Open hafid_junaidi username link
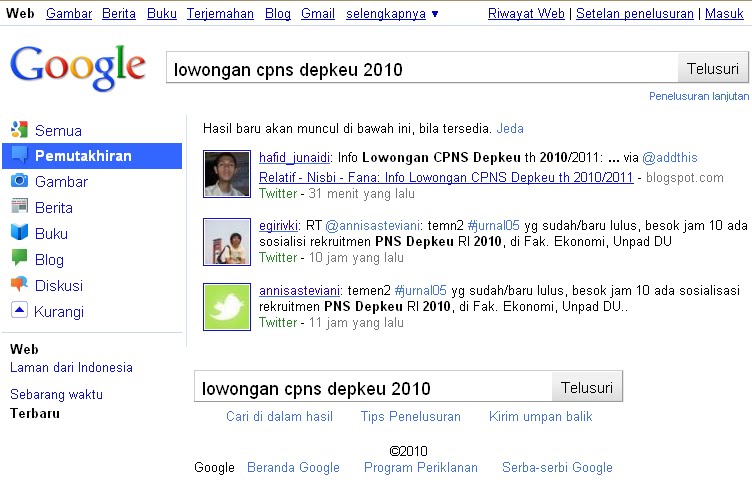Image resolution: width=752 pixels, height=490 pixels. (x=294, y=157)
